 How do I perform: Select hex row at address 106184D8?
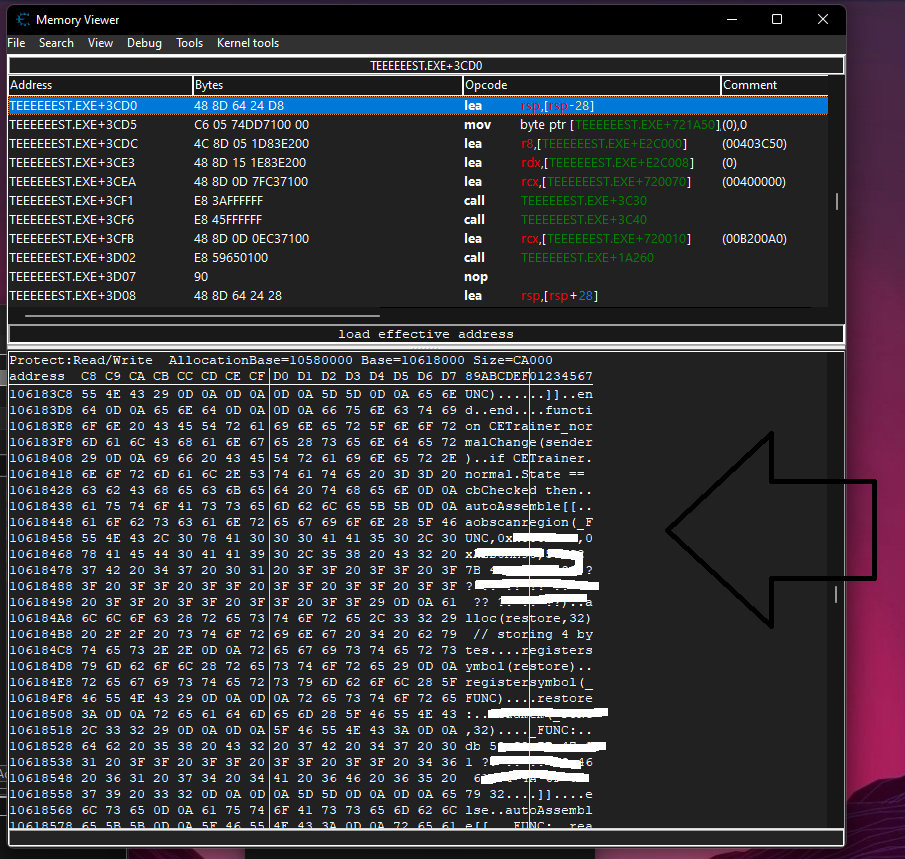click(x=301, y=666)
